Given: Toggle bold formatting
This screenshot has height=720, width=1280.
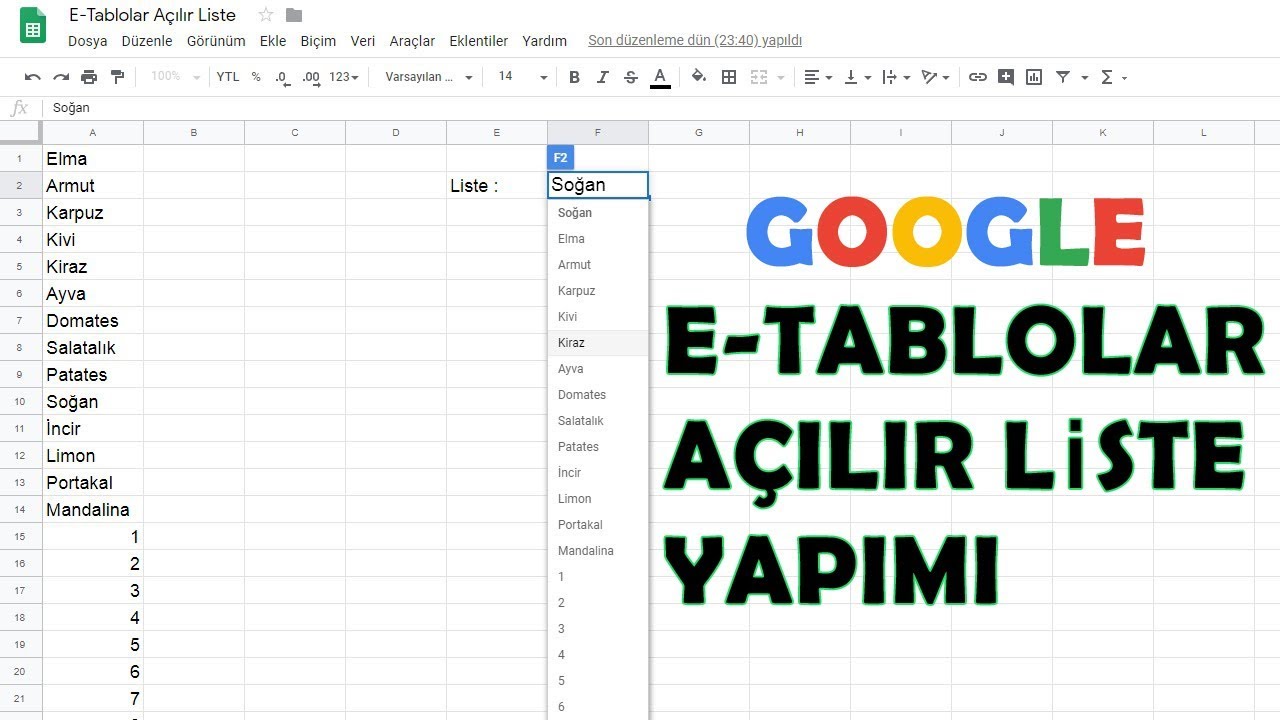Looking at the screenshot, I should click(574, 77).
